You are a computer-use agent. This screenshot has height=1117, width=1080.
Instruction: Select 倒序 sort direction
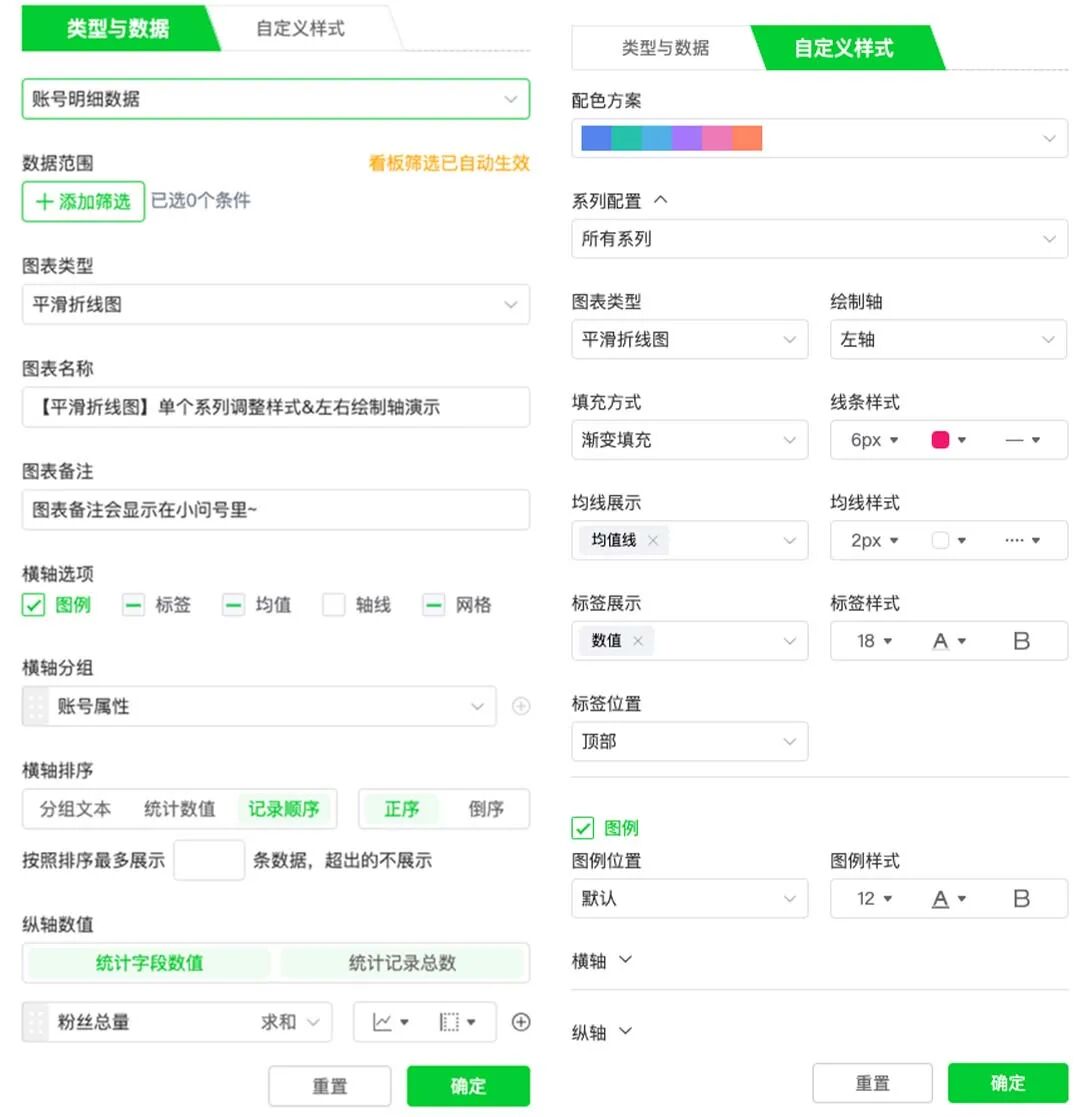[486, 809]
